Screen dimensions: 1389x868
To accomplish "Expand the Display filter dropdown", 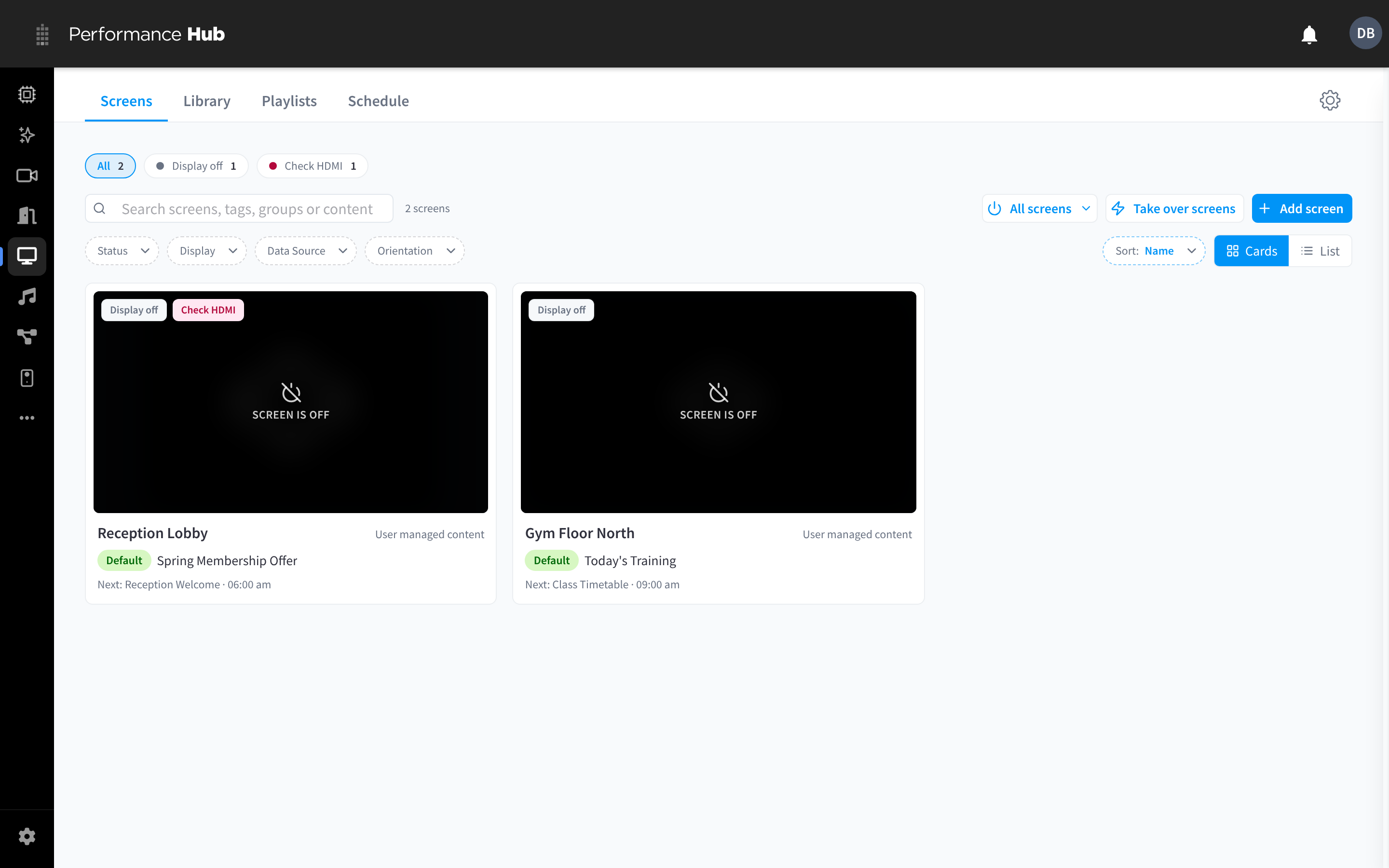I will pos(207,251).
